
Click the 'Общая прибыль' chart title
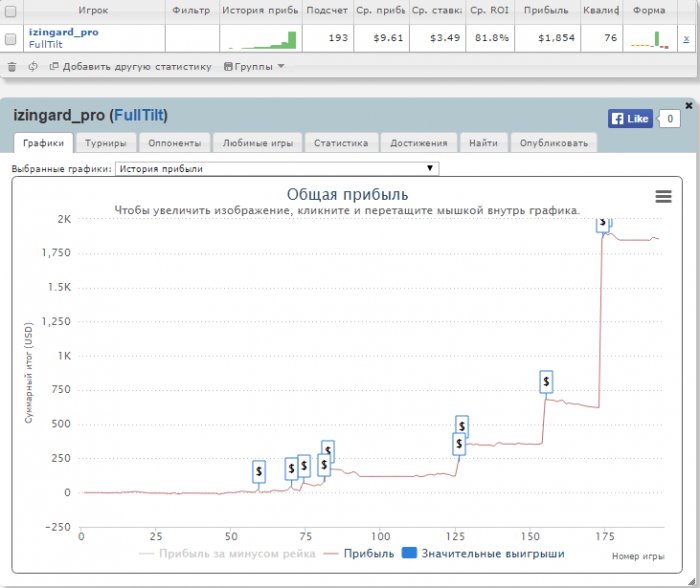tap(347, 195)
